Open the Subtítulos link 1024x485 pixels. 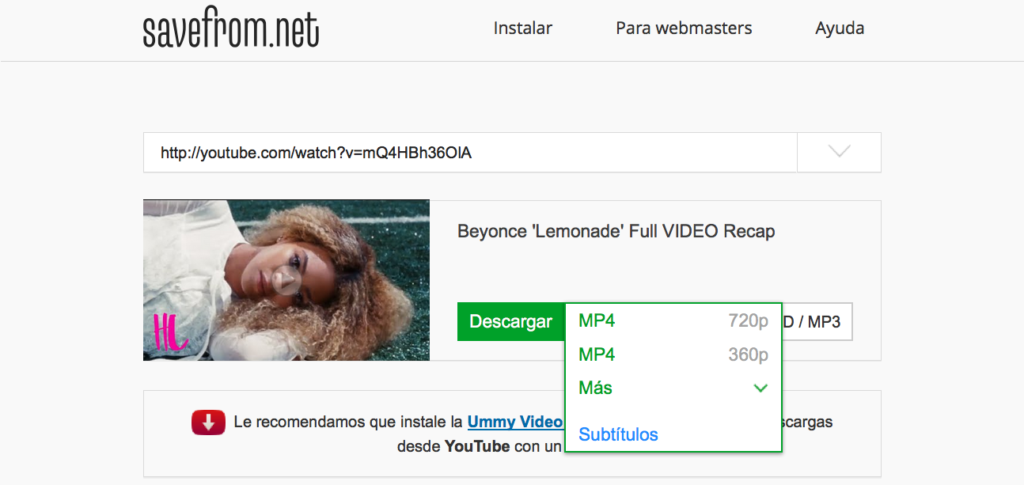(618, 435)
